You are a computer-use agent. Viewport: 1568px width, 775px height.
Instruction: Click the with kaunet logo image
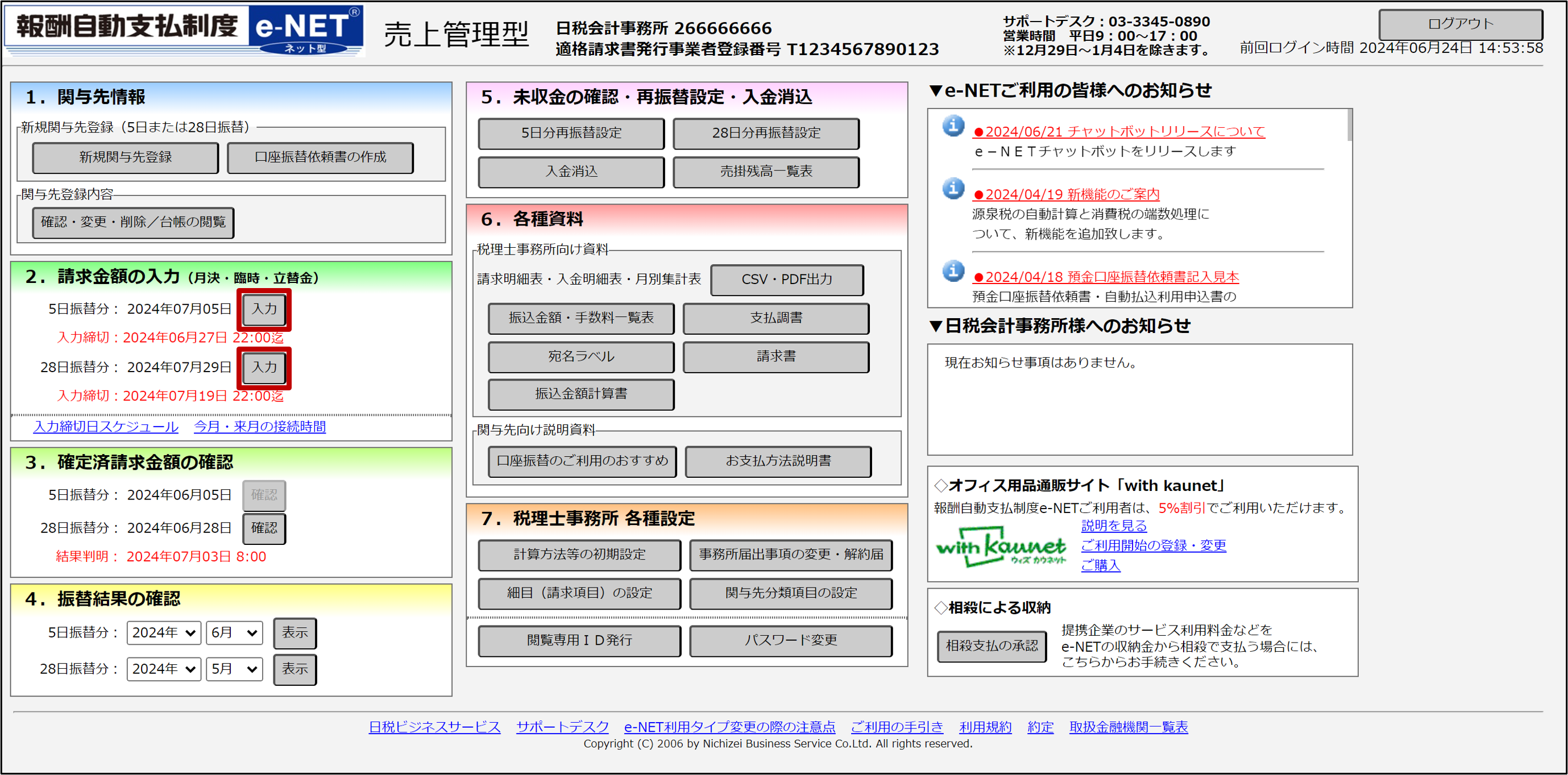1000,547
